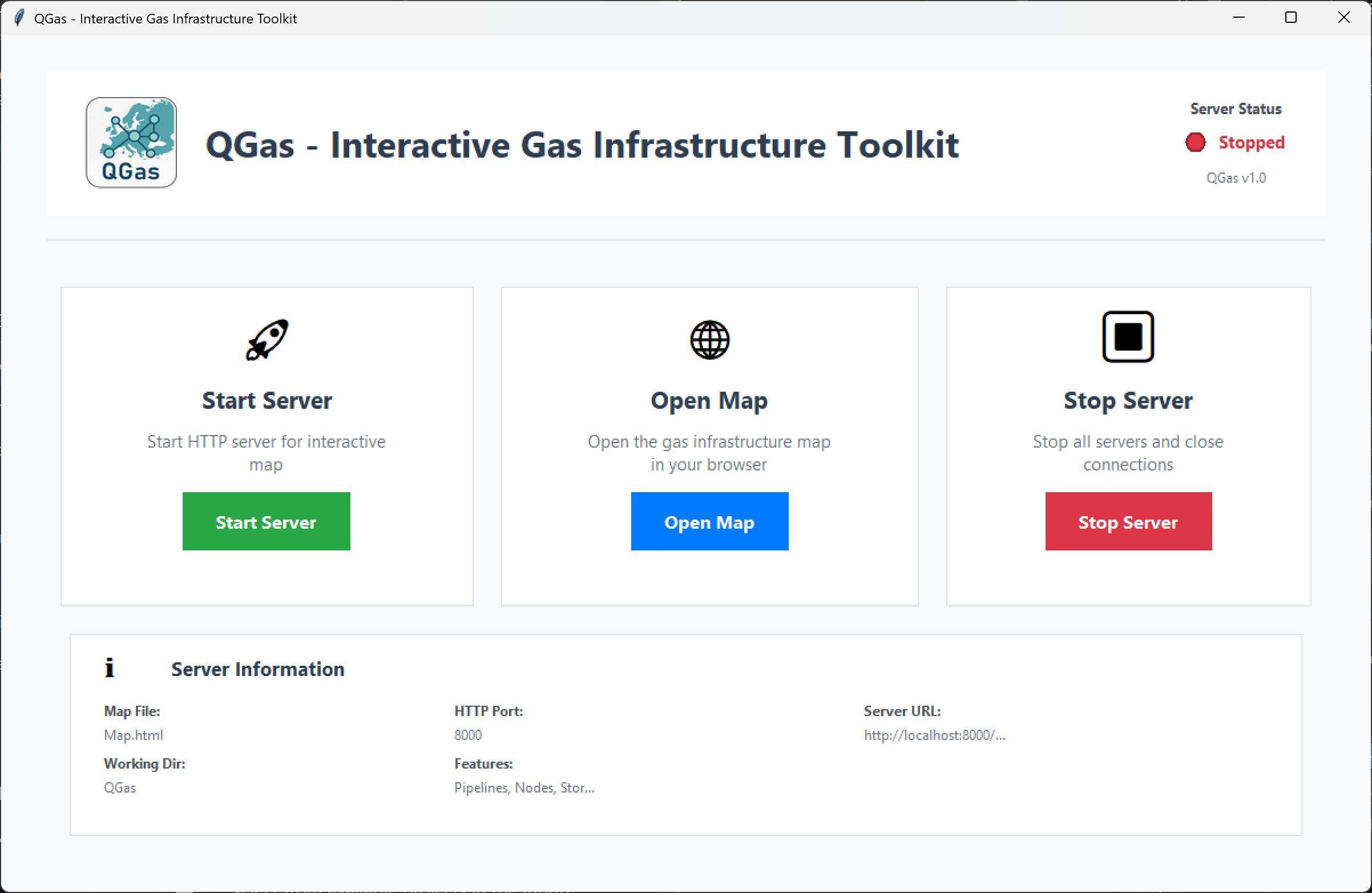Click the feather app icon in title bar
Viewport: 1372px width, 893px height.
tap(19, 18)
